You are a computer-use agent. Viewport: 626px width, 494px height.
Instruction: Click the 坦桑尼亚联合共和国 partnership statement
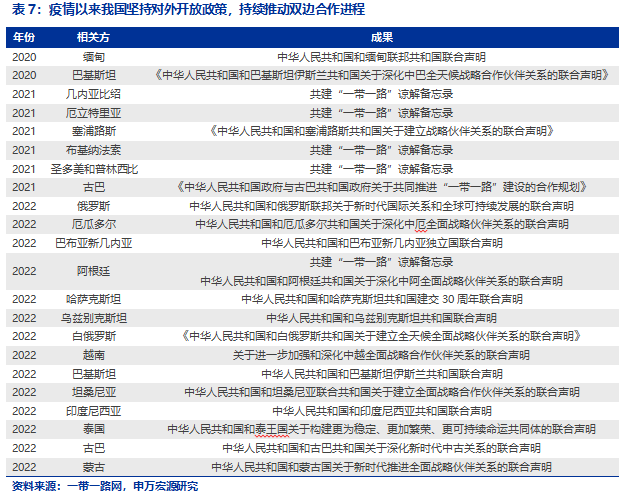pos(382,392)
